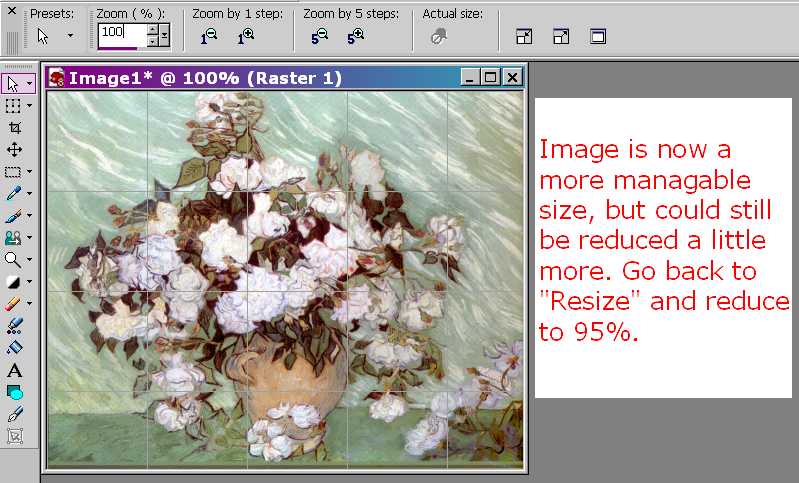
Task: Close the Tool Options palette
Action: tap(12, 10)
